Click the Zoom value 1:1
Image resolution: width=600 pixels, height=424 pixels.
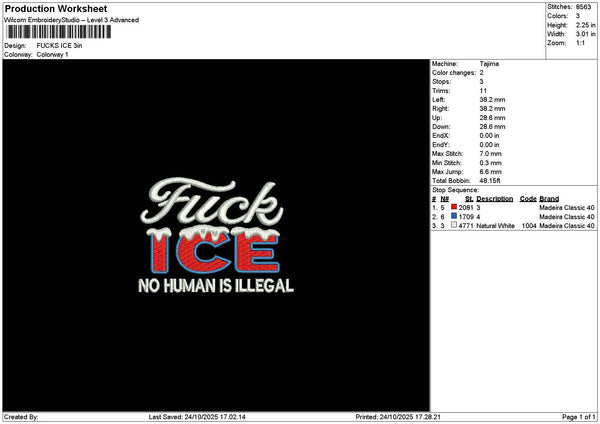580,43
